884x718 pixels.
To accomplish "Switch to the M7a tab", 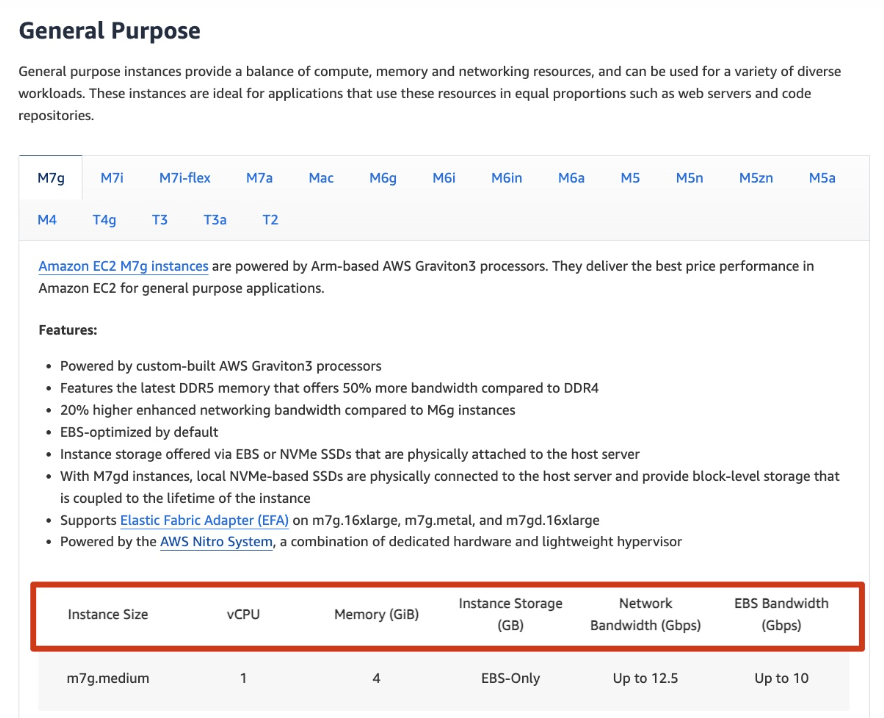I will (259, 178).
